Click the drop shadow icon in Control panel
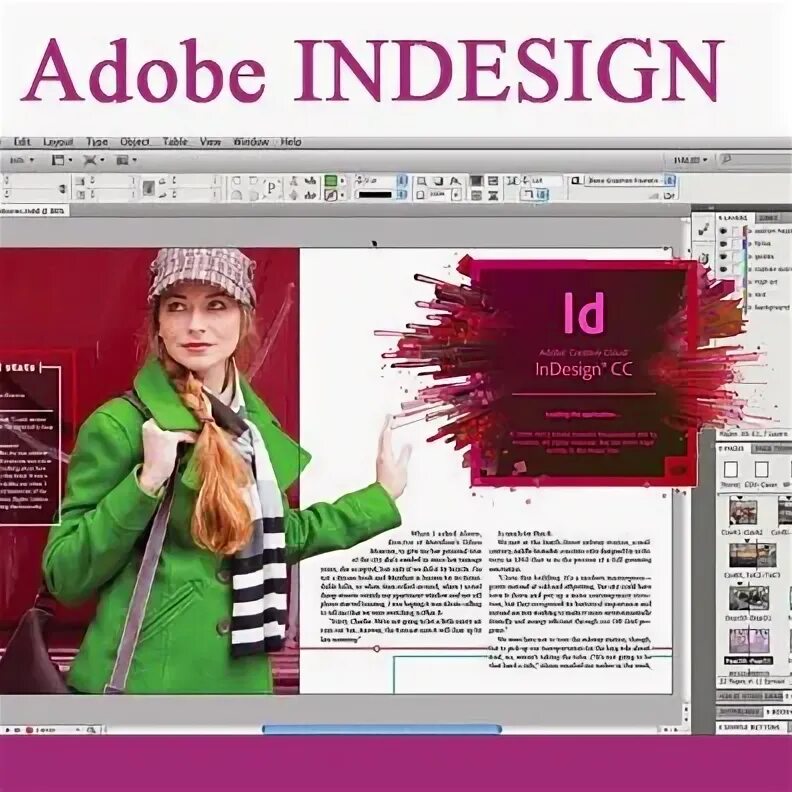 pyautogui.click(x=438, y=181)
